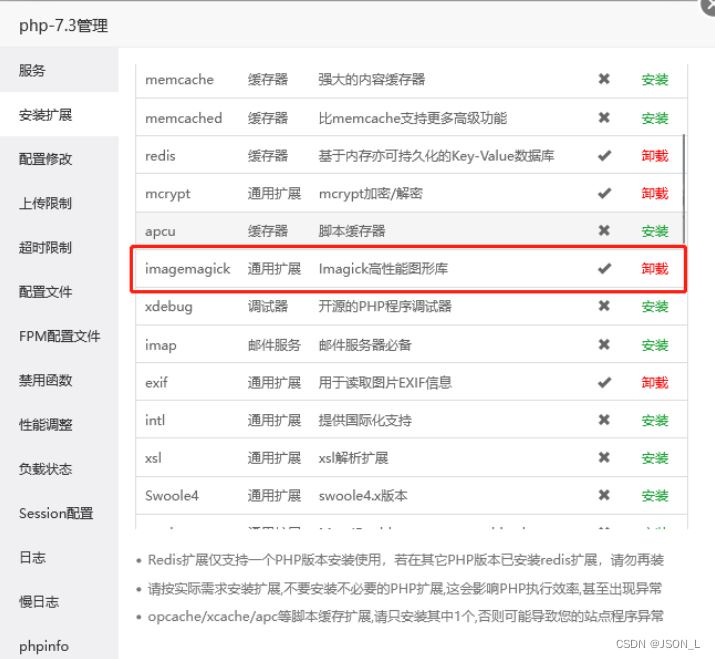Open the phpinfo tab
Viewport: 715px width, 659px height.
coord(59,646)
